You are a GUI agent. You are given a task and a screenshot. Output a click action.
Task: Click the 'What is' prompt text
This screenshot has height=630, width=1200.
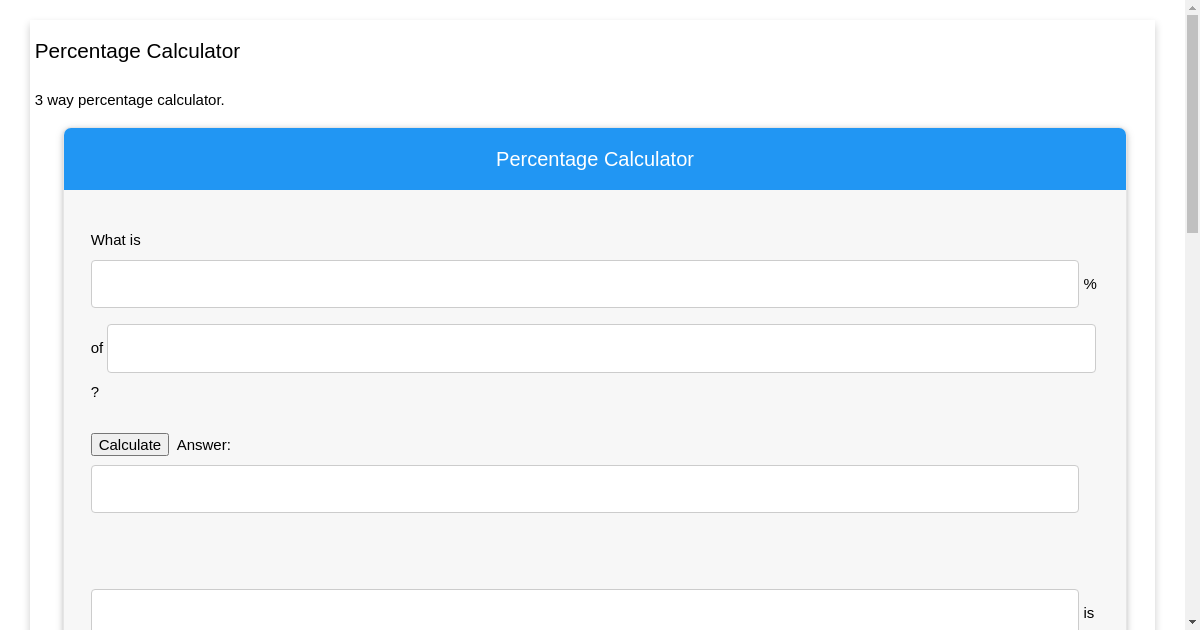click(115, 240)
